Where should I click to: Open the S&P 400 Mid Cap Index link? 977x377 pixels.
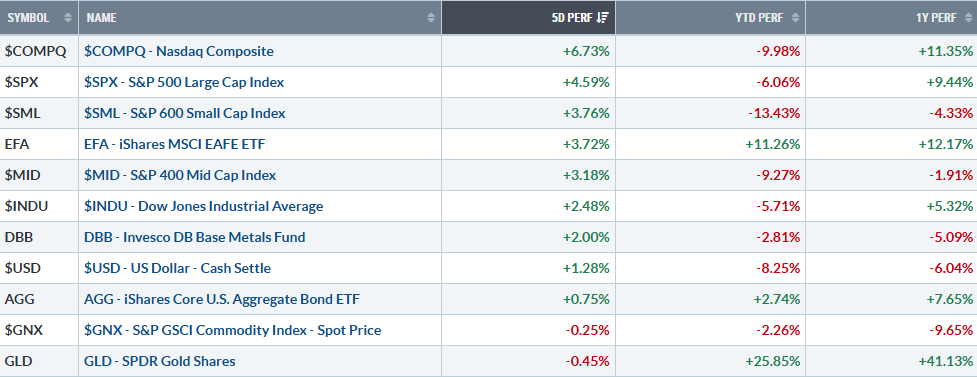[x=180, y=175]
